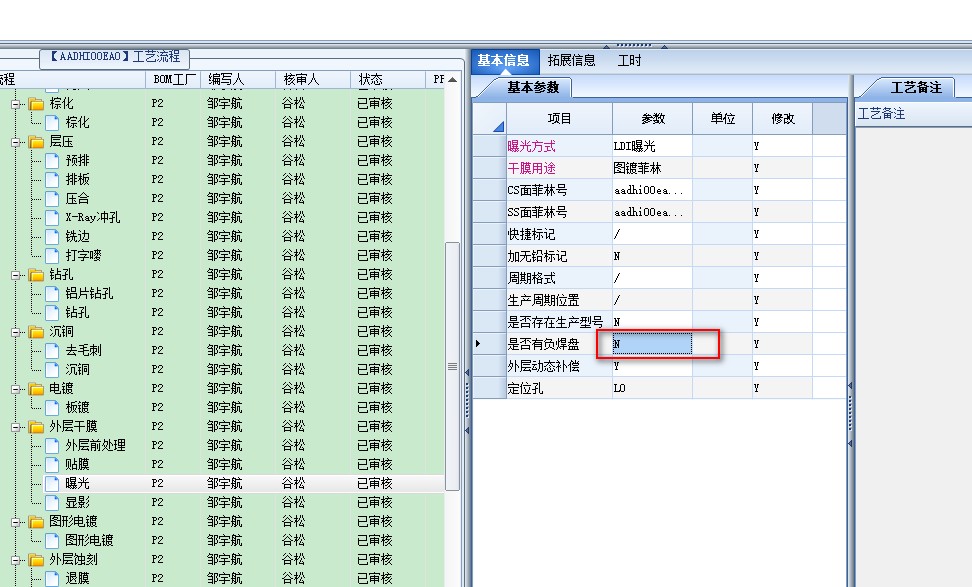This screenshot has height=587, width=972.
Task: Select the 图形电镀 child process row
Action: (x=89, y=541)
